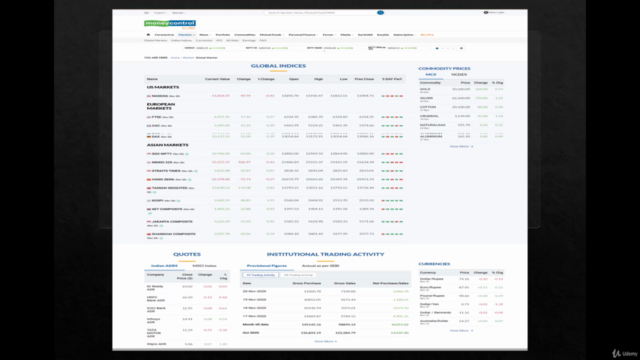
Task: Switch to the MSCI Index tab
Action: click(204, 266)
